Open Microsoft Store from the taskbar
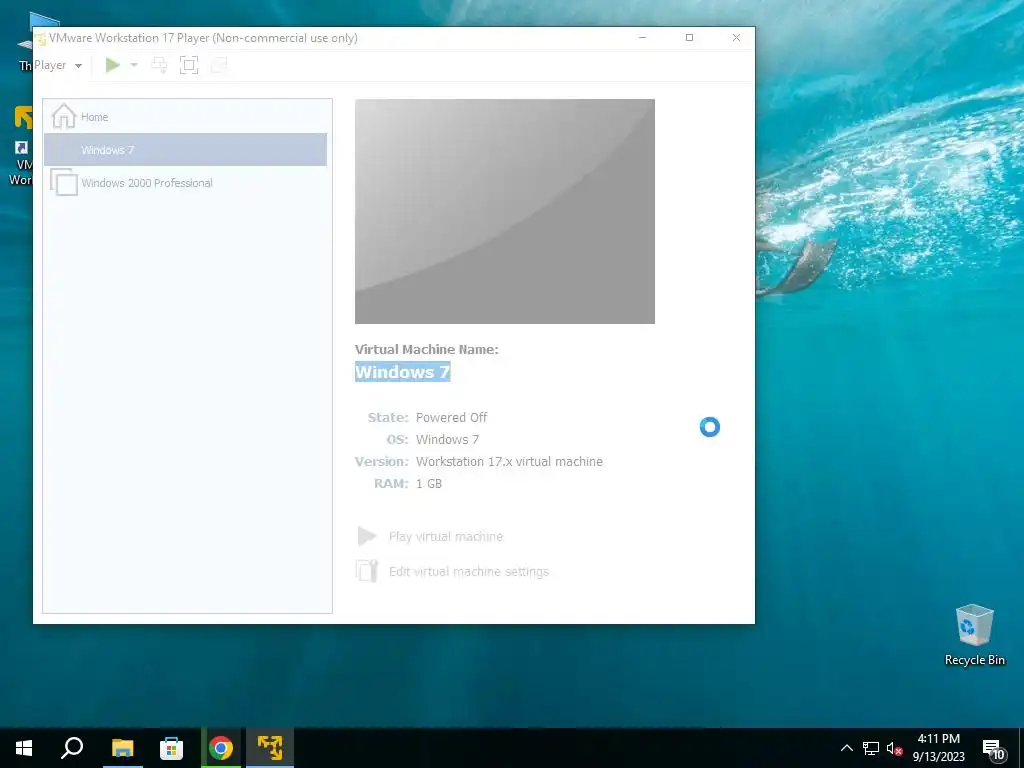 click(171, 748)
